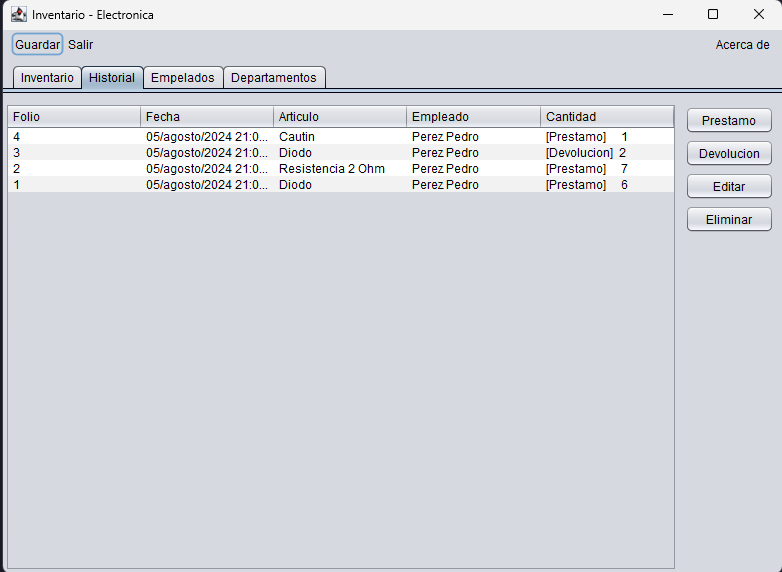Viewport: 782px width, 572px height.
Task: Click the Cautin article cell
Action: (340, 137)
